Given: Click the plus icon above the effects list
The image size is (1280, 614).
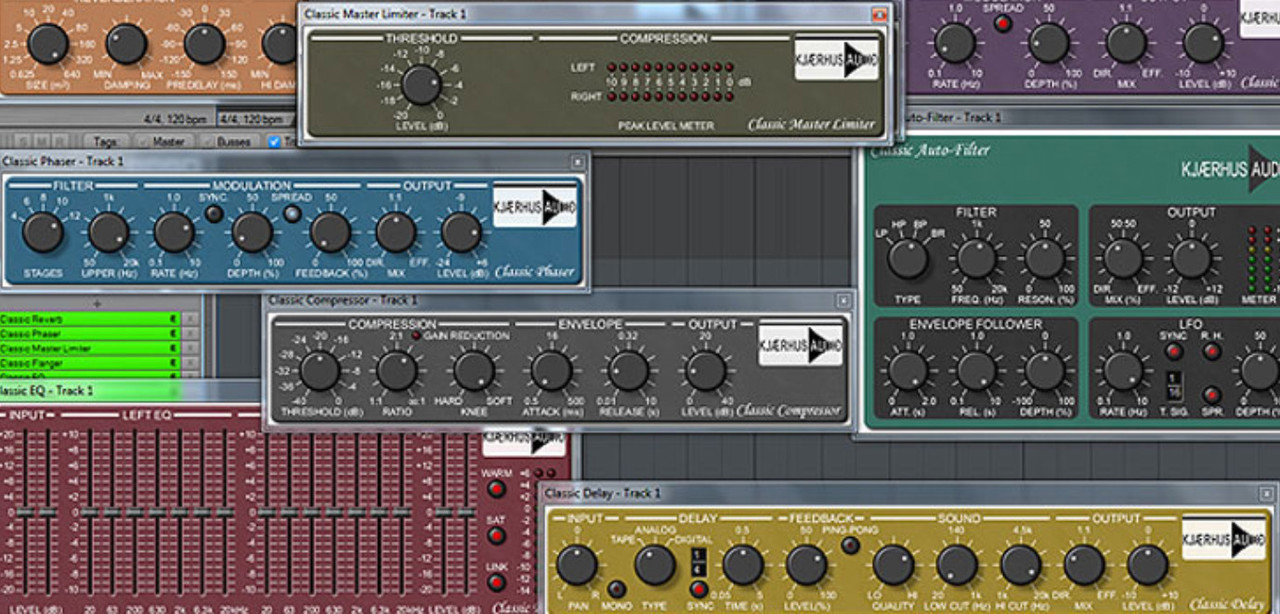Looking at the screenshot, I should click(97, 303).
